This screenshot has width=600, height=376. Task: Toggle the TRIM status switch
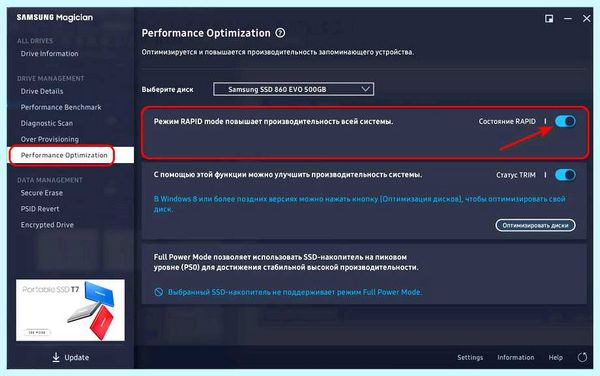(565, 175)
